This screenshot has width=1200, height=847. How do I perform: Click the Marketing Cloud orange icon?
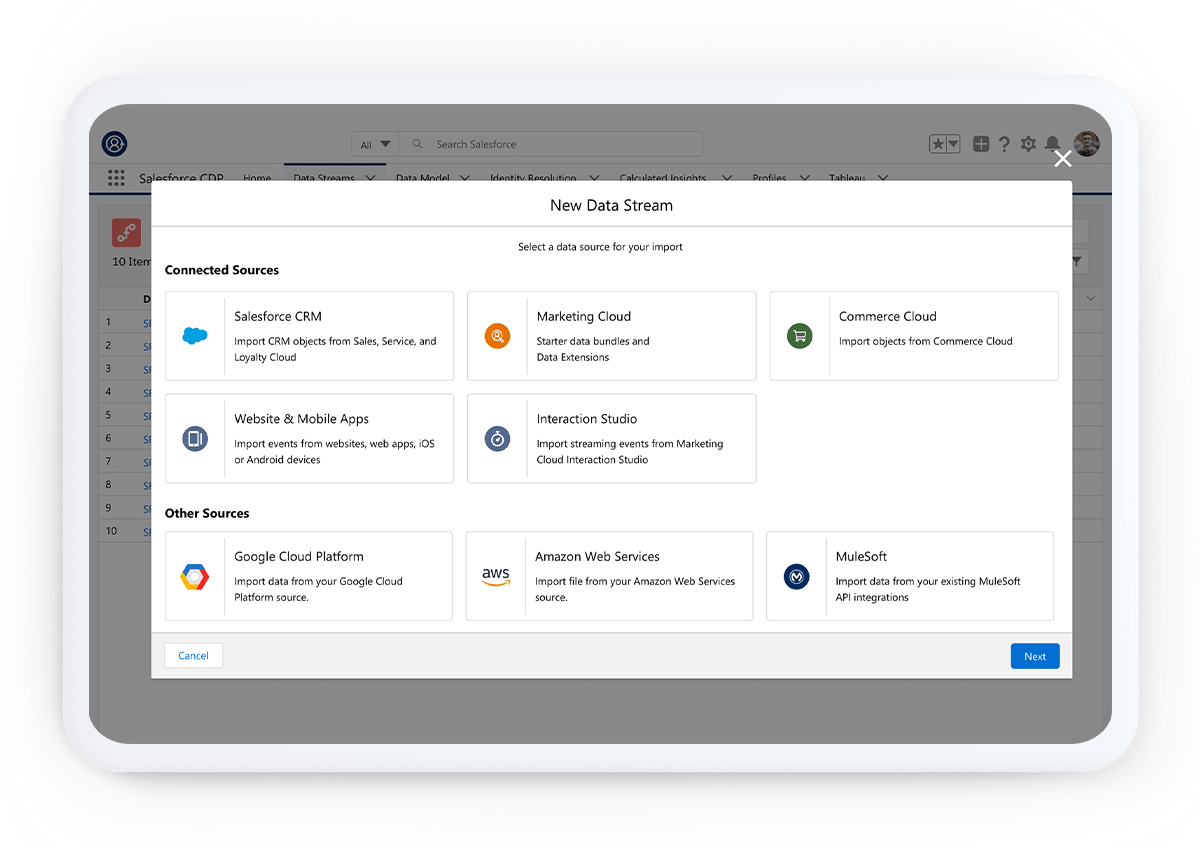(497, 336)
